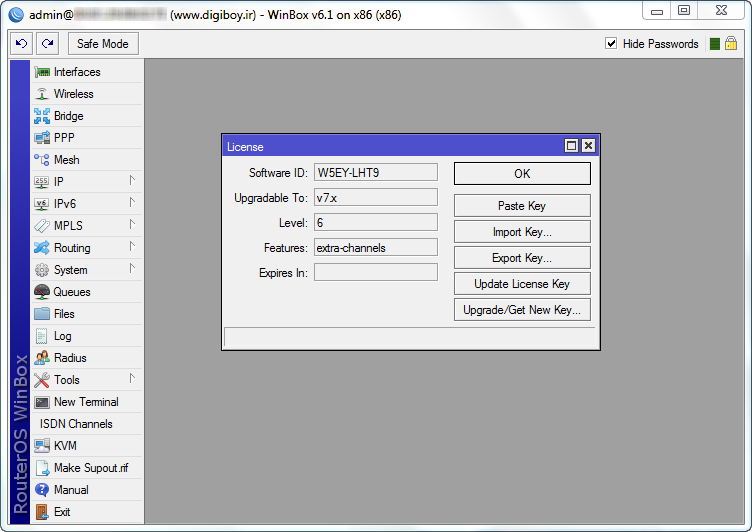Screen dimensions: 752x532
Task: Select the Wireless label in sidebar
Action: [73, 94]
